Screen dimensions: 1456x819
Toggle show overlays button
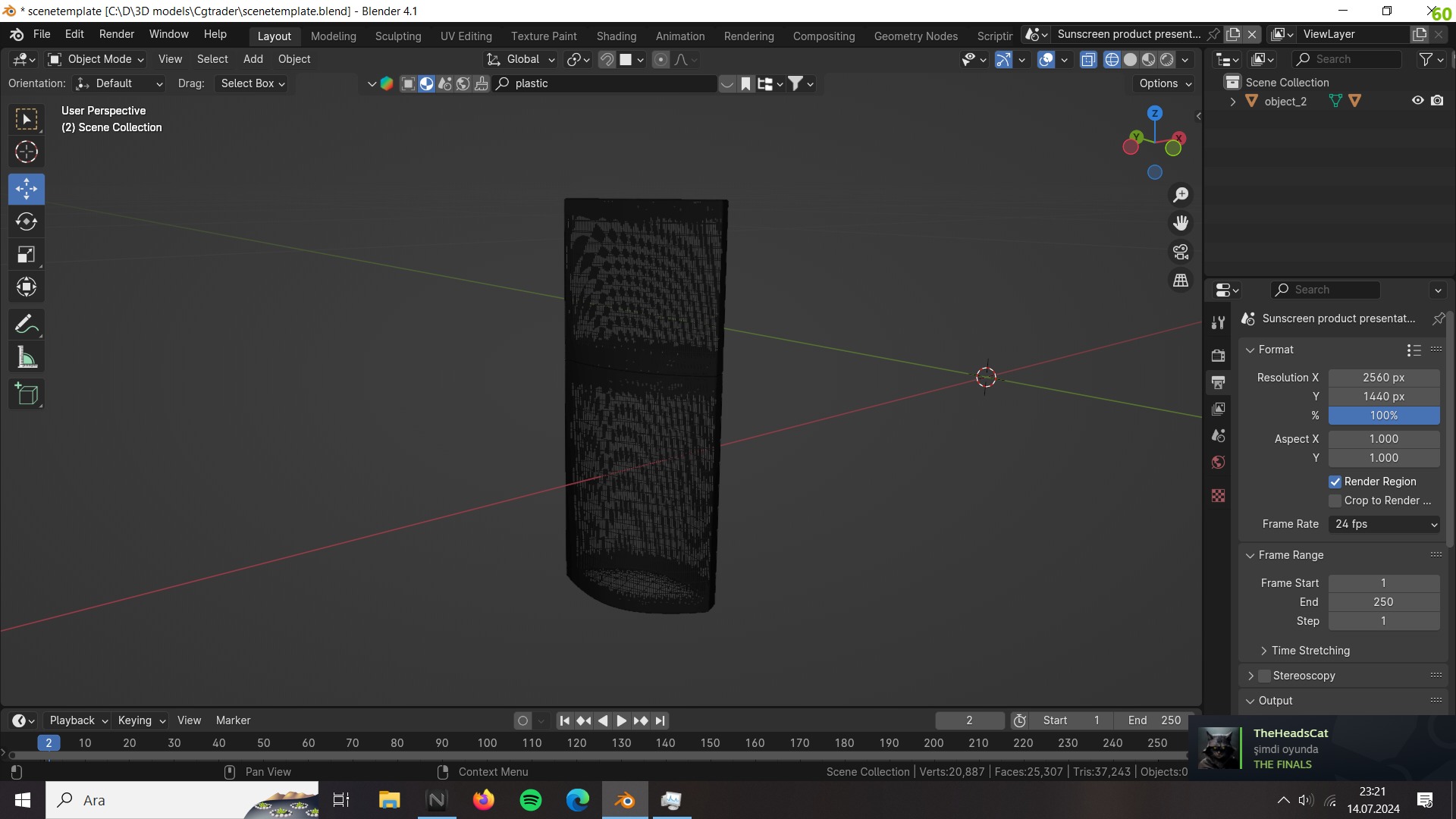pyautogui.click(x=1046, y=60)
